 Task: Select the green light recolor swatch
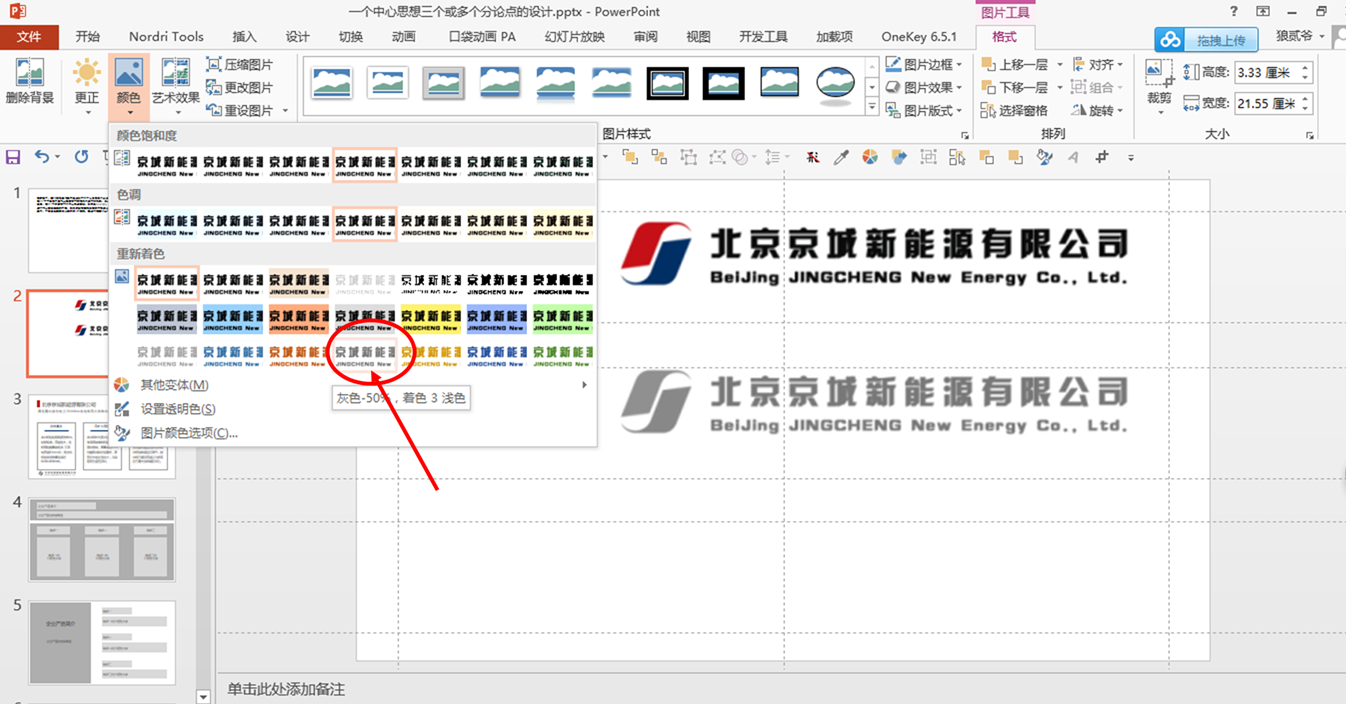[x=562, y=356]
